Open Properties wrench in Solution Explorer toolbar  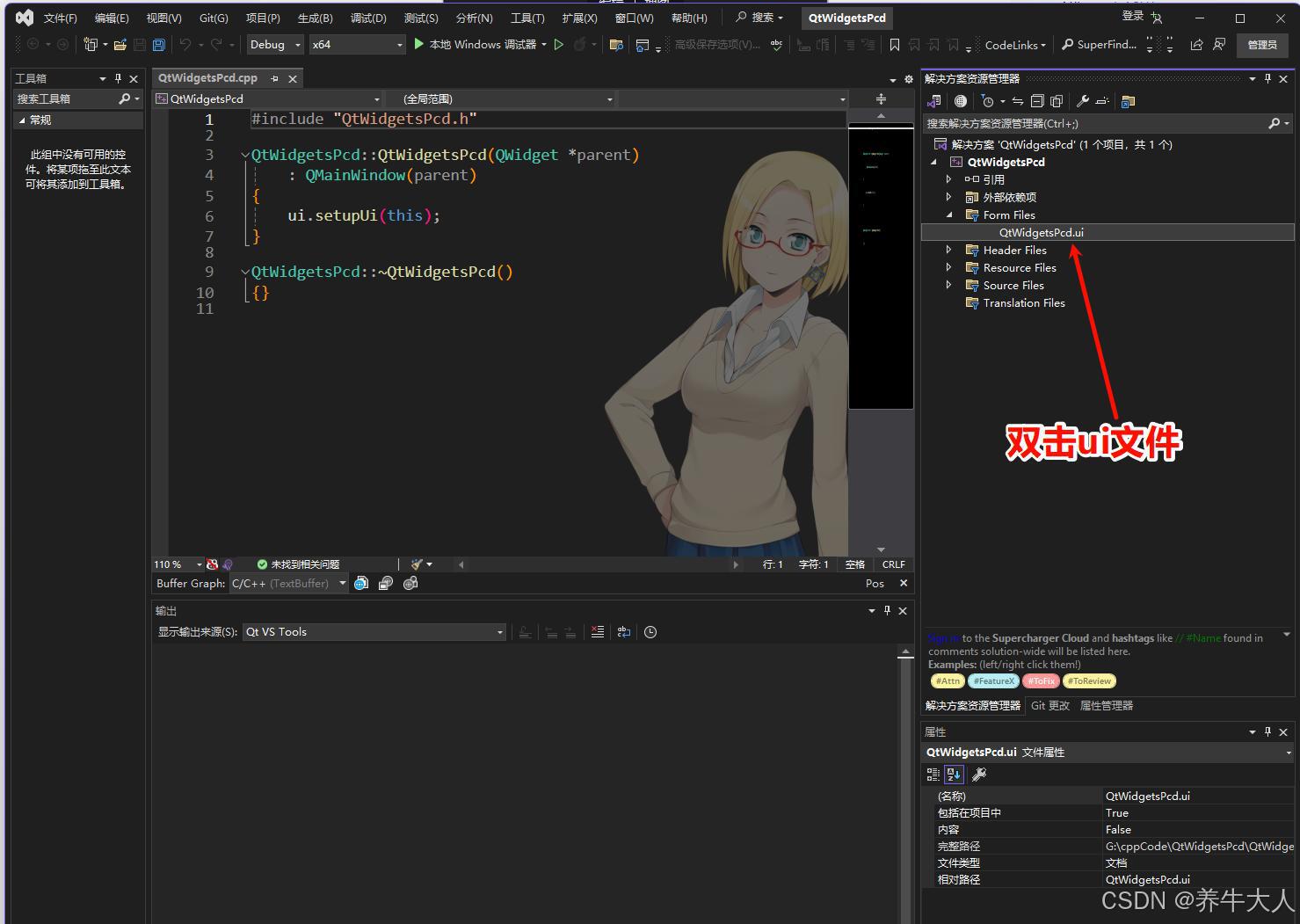pos(1083,101)
